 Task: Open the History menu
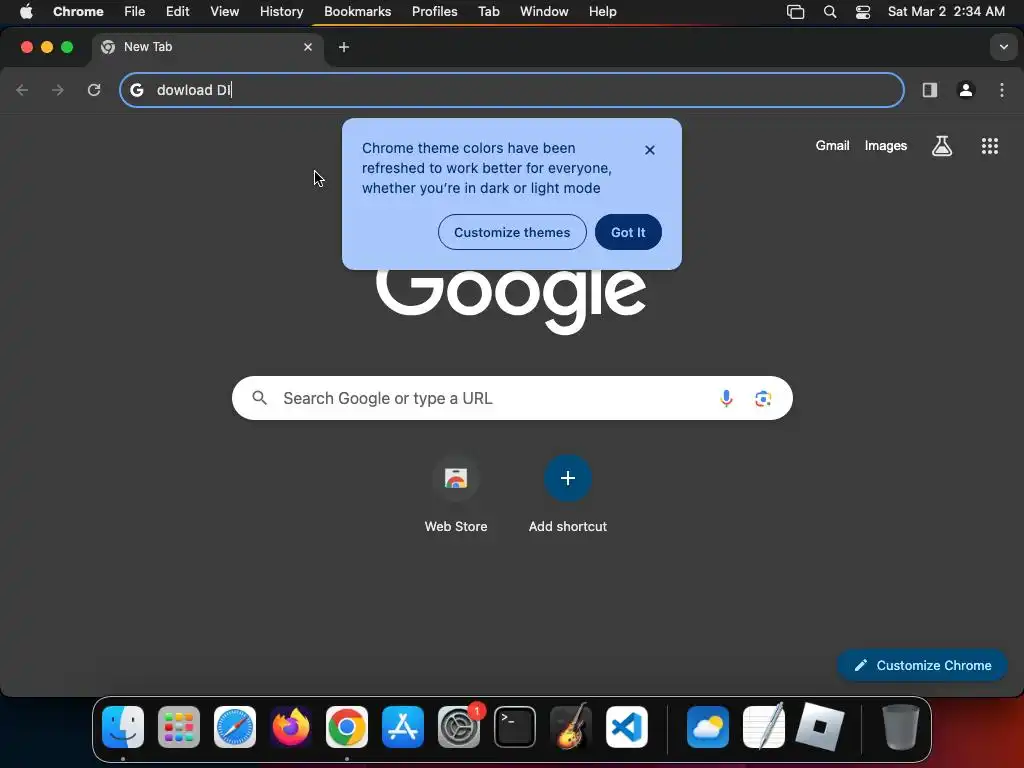pyautogui.click(x=281, y=12)
